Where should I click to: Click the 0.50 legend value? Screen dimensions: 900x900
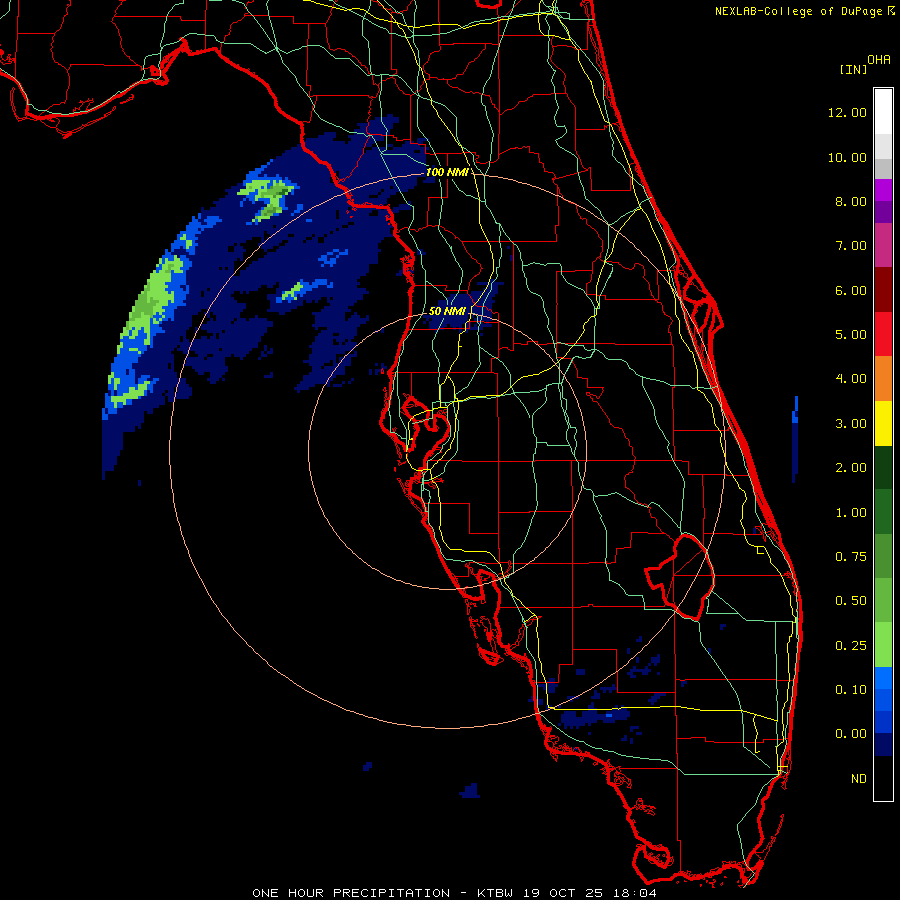tap(851, 601)
